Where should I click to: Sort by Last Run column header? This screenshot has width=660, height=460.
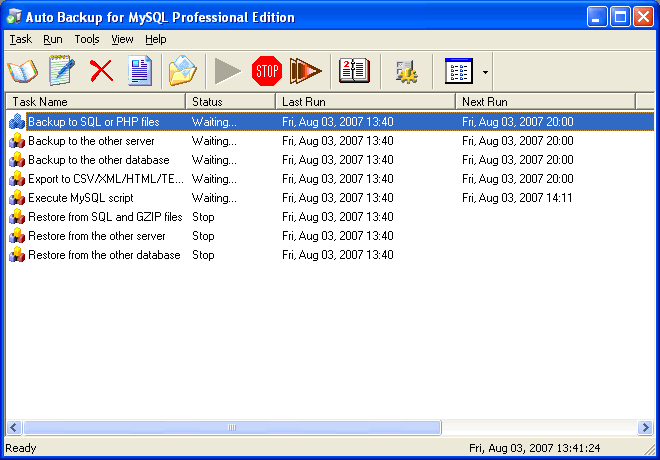tap(365, 101)
